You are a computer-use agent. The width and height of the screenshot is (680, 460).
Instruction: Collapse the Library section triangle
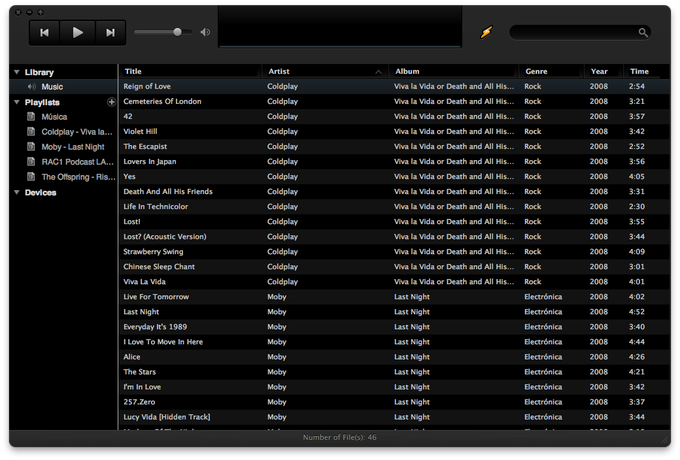pyautogui.click(x=17, y=72)
